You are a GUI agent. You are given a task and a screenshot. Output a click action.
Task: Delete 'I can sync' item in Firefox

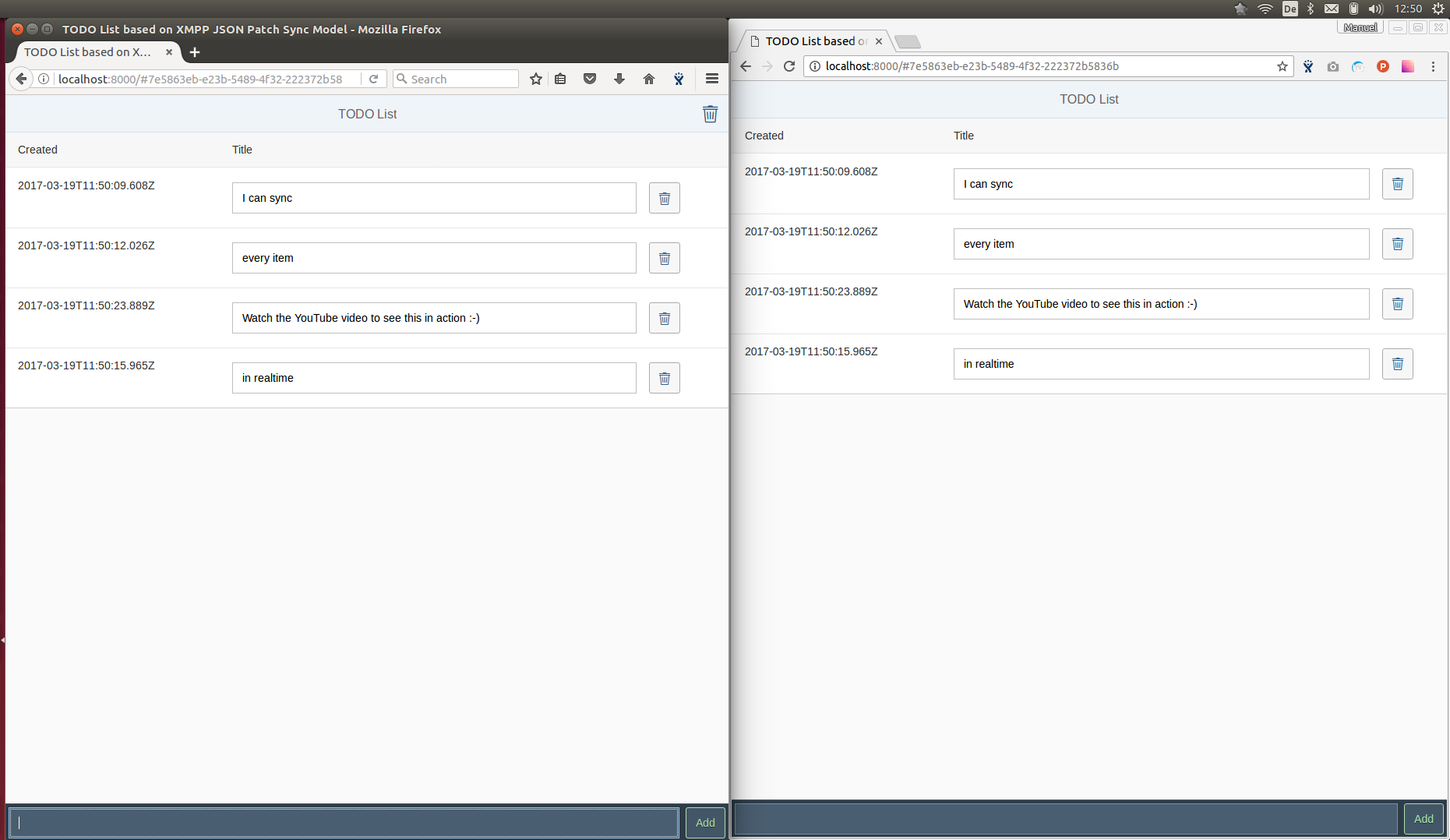pos(665,198)
